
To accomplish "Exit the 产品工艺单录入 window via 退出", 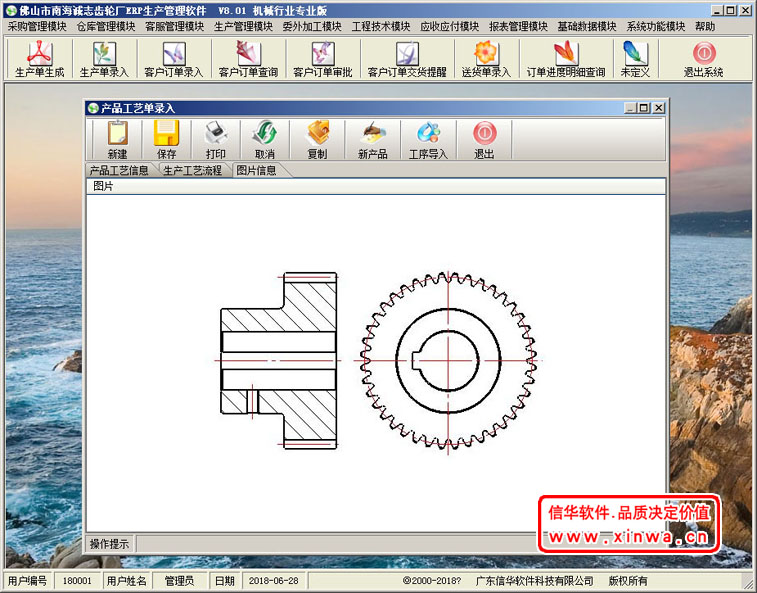I will pyautogui.click(x=484, y=140).
